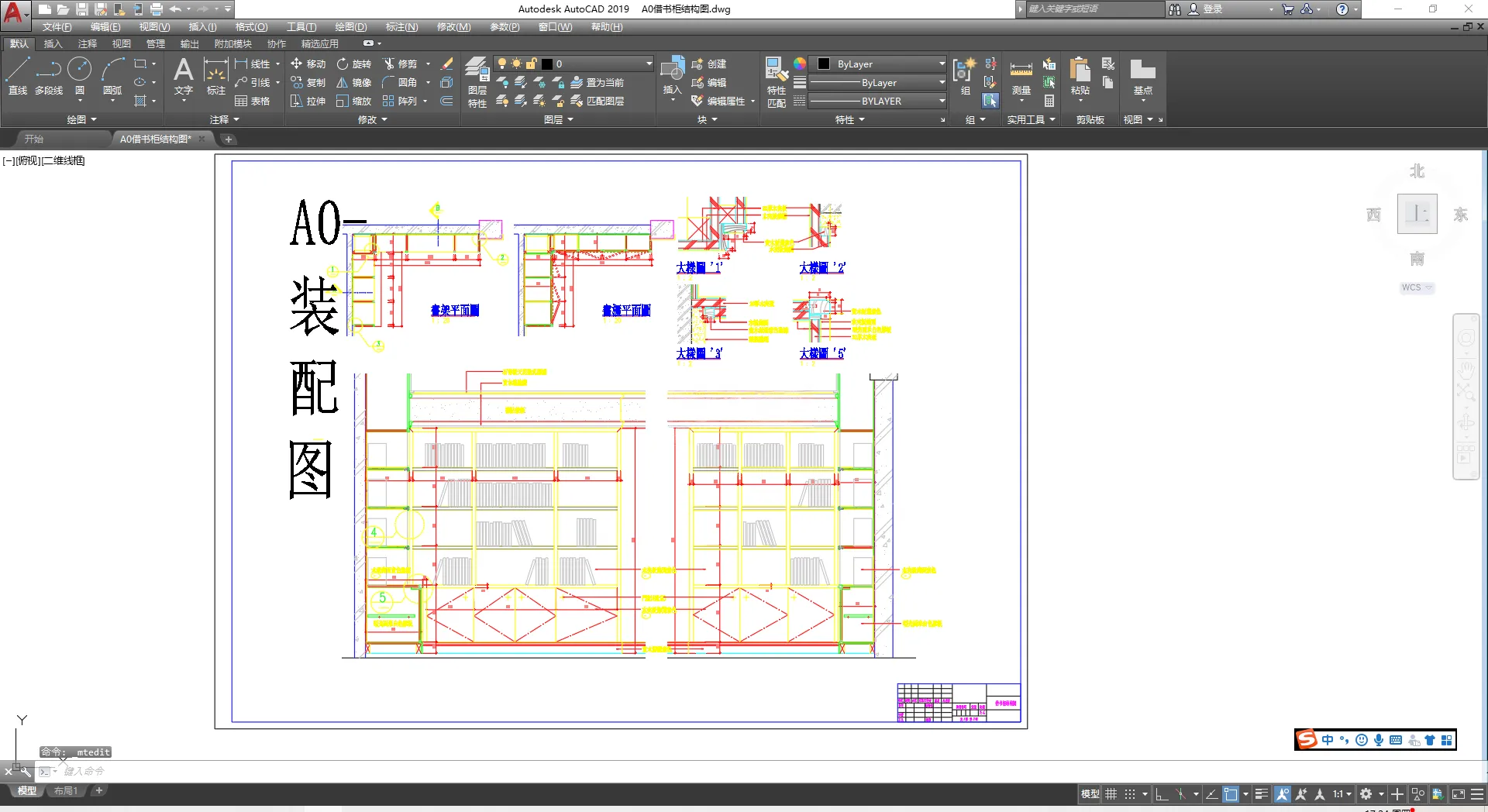Open the Format (格式) menu

[x=251, y=27]
